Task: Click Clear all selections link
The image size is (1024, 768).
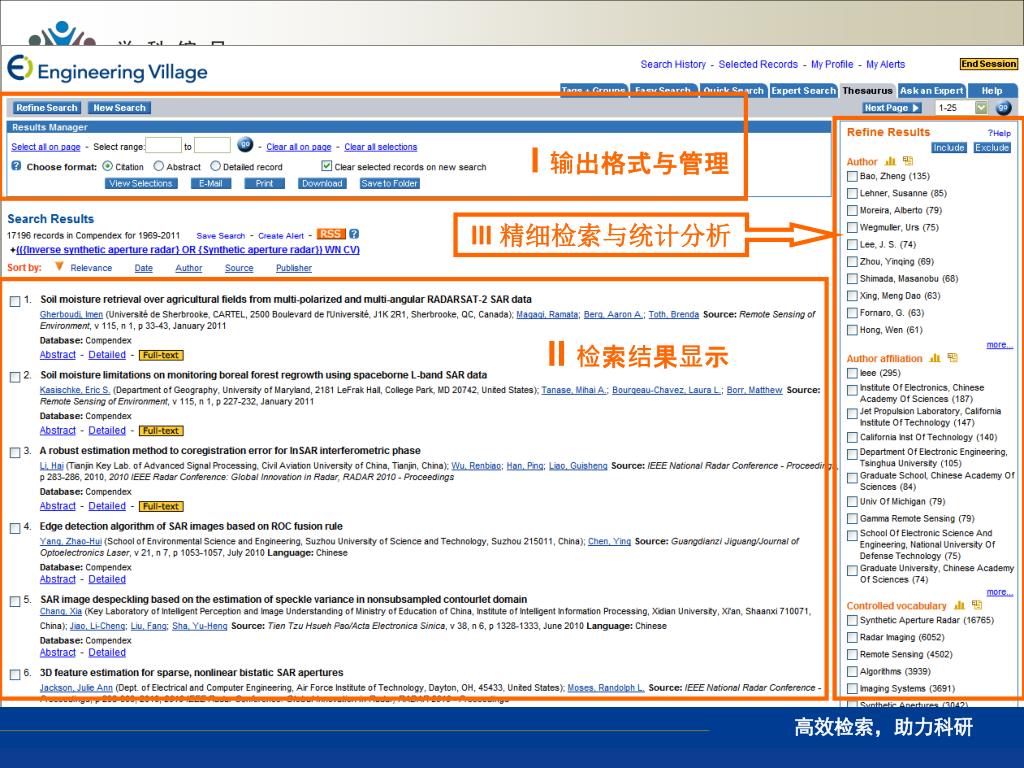Action: (x=381, y=147)
